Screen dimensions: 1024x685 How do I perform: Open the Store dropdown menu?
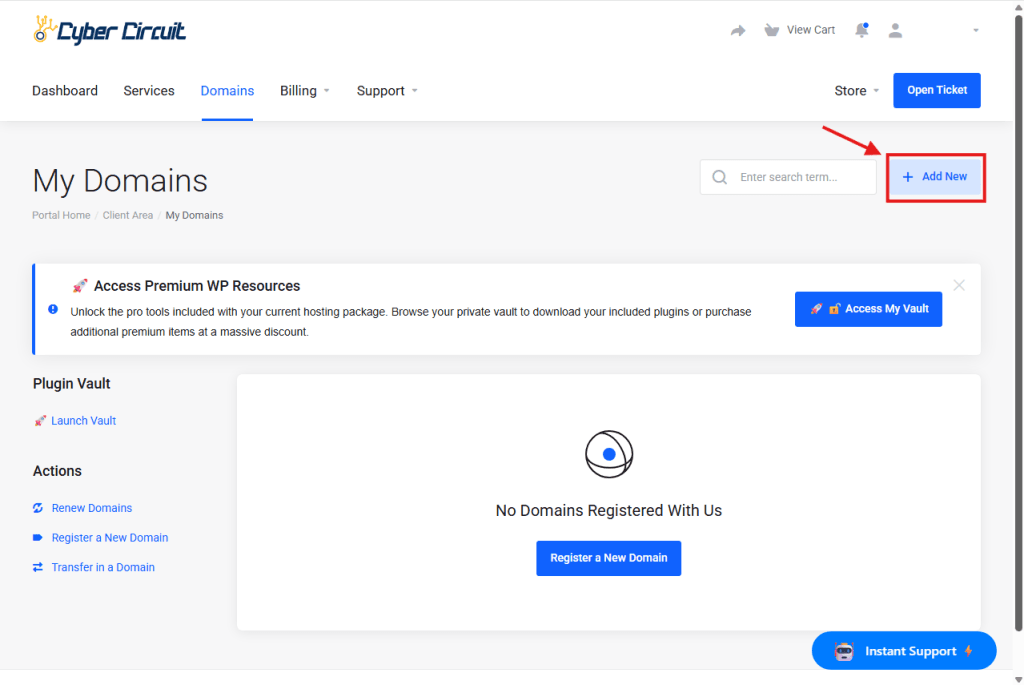click(856, 91)
